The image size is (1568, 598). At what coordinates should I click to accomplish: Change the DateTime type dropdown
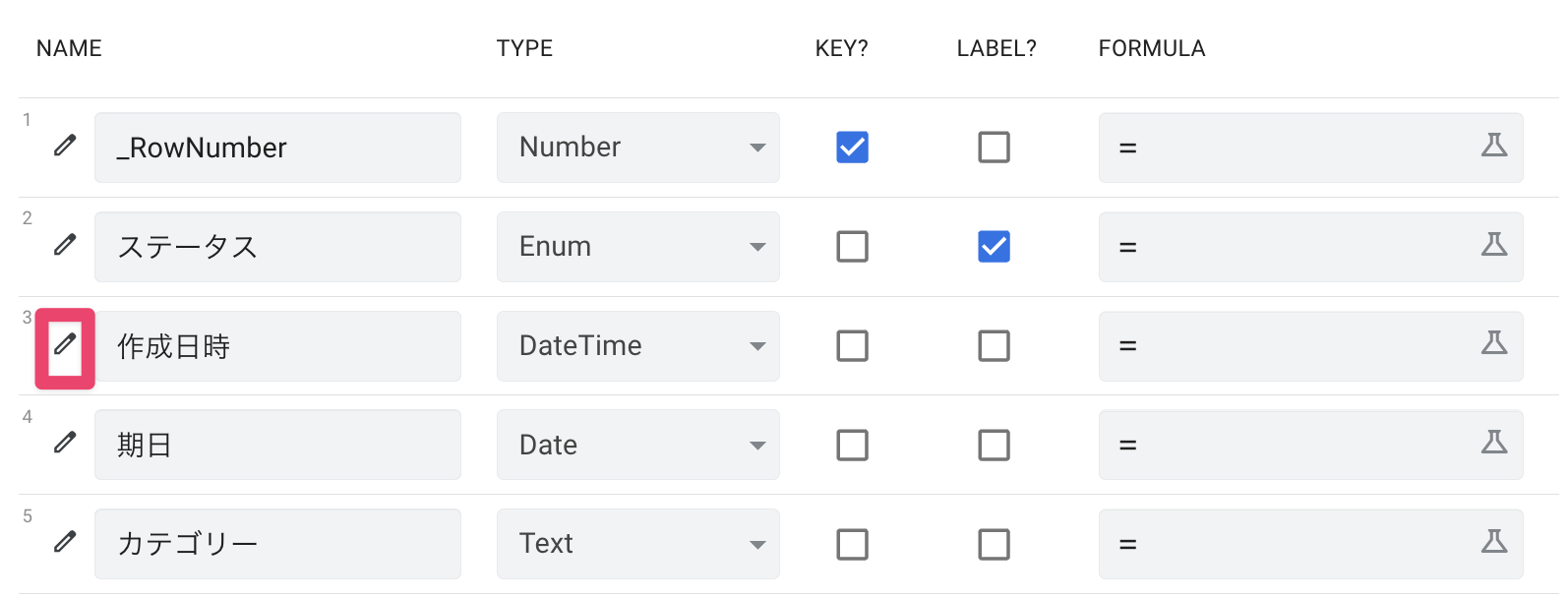click(x=637, y=346)
